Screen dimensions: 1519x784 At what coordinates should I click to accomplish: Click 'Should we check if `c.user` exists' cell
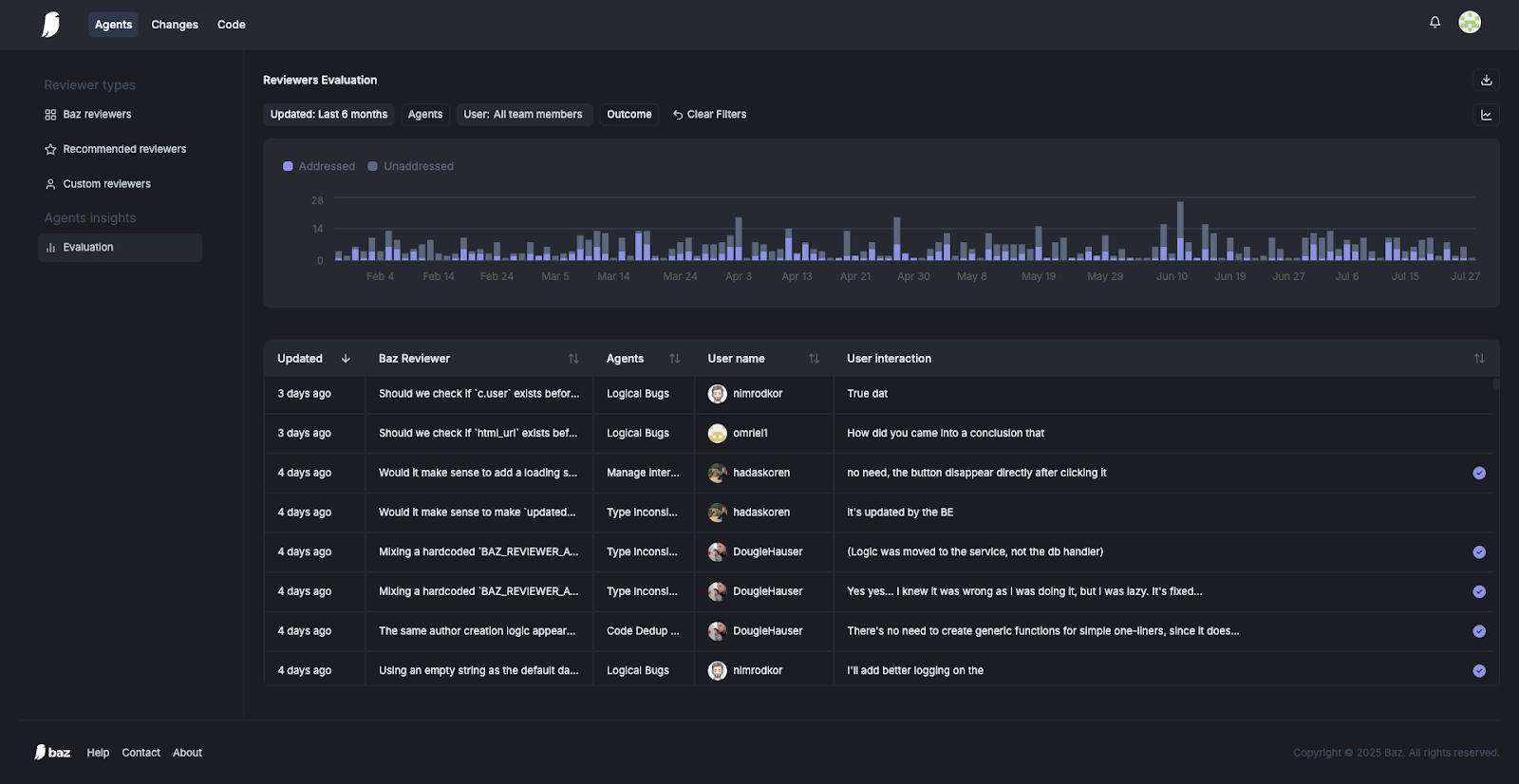pos(478,394)
